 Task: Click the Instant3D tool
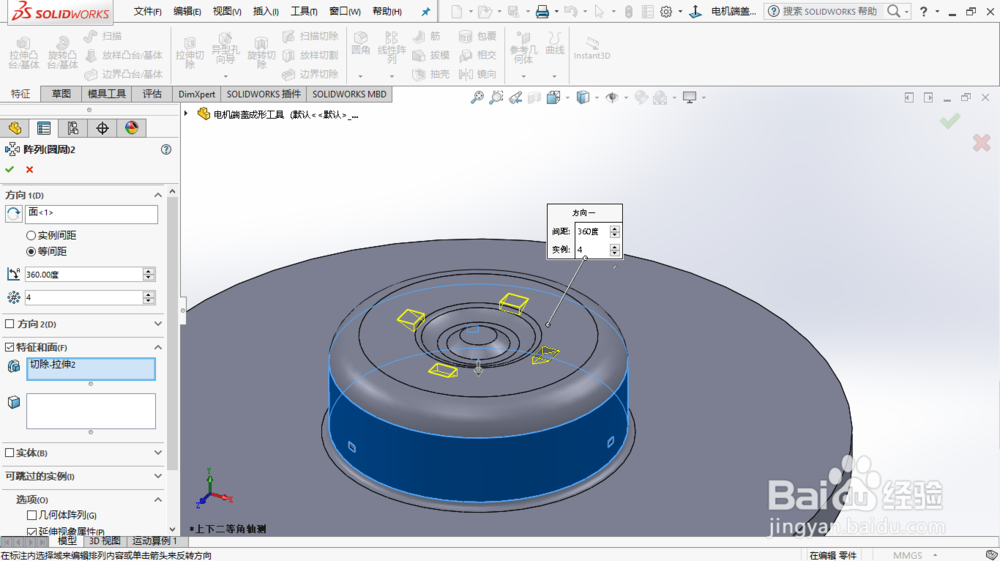[592, 48]
